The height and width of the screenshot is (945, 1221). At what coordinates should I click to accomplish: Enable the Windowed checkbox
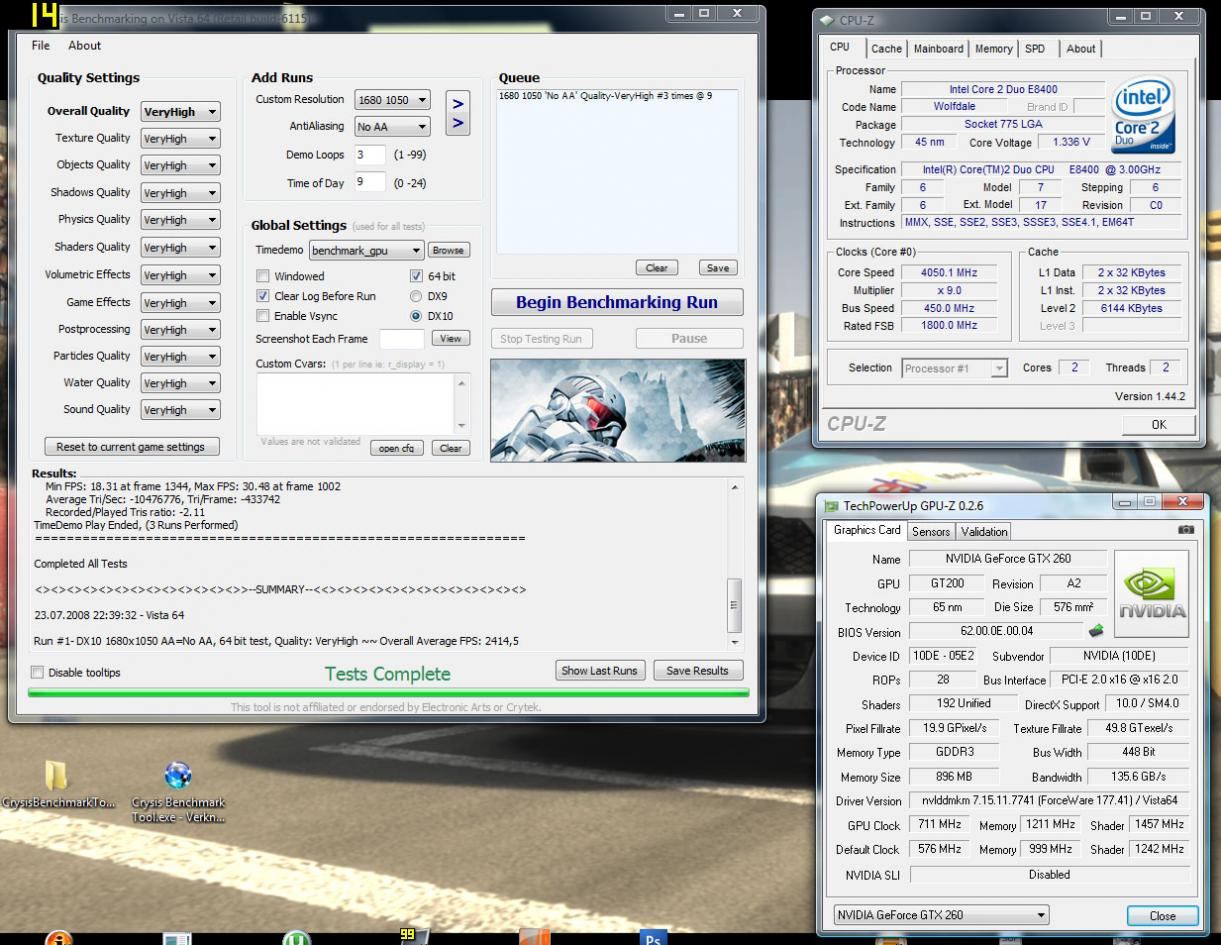(x=263, y=276)
